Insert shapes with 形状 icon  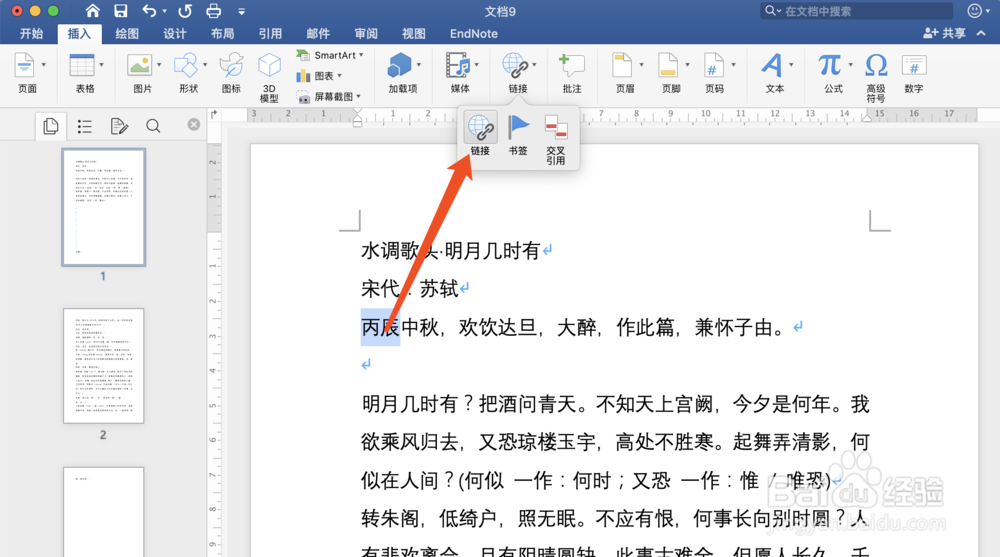pos(186,66)
